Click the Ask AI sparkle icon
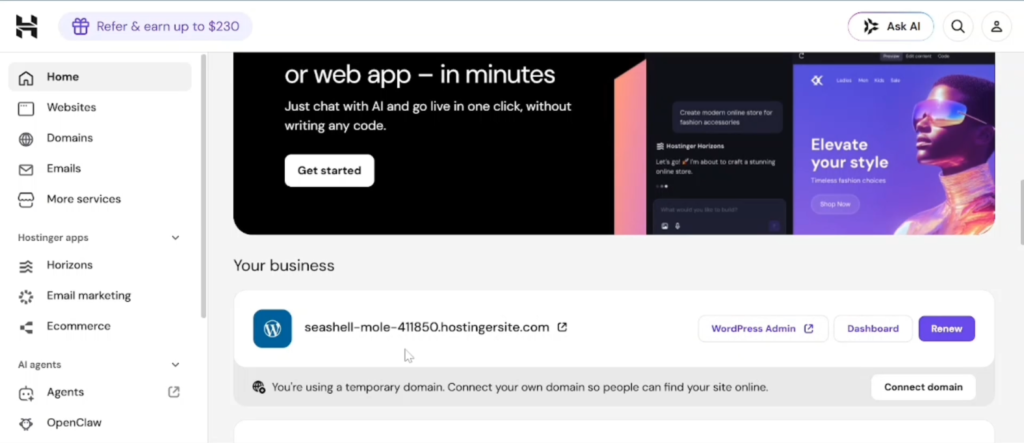Viewport: 1024px width, 443px height. (871, 26)
